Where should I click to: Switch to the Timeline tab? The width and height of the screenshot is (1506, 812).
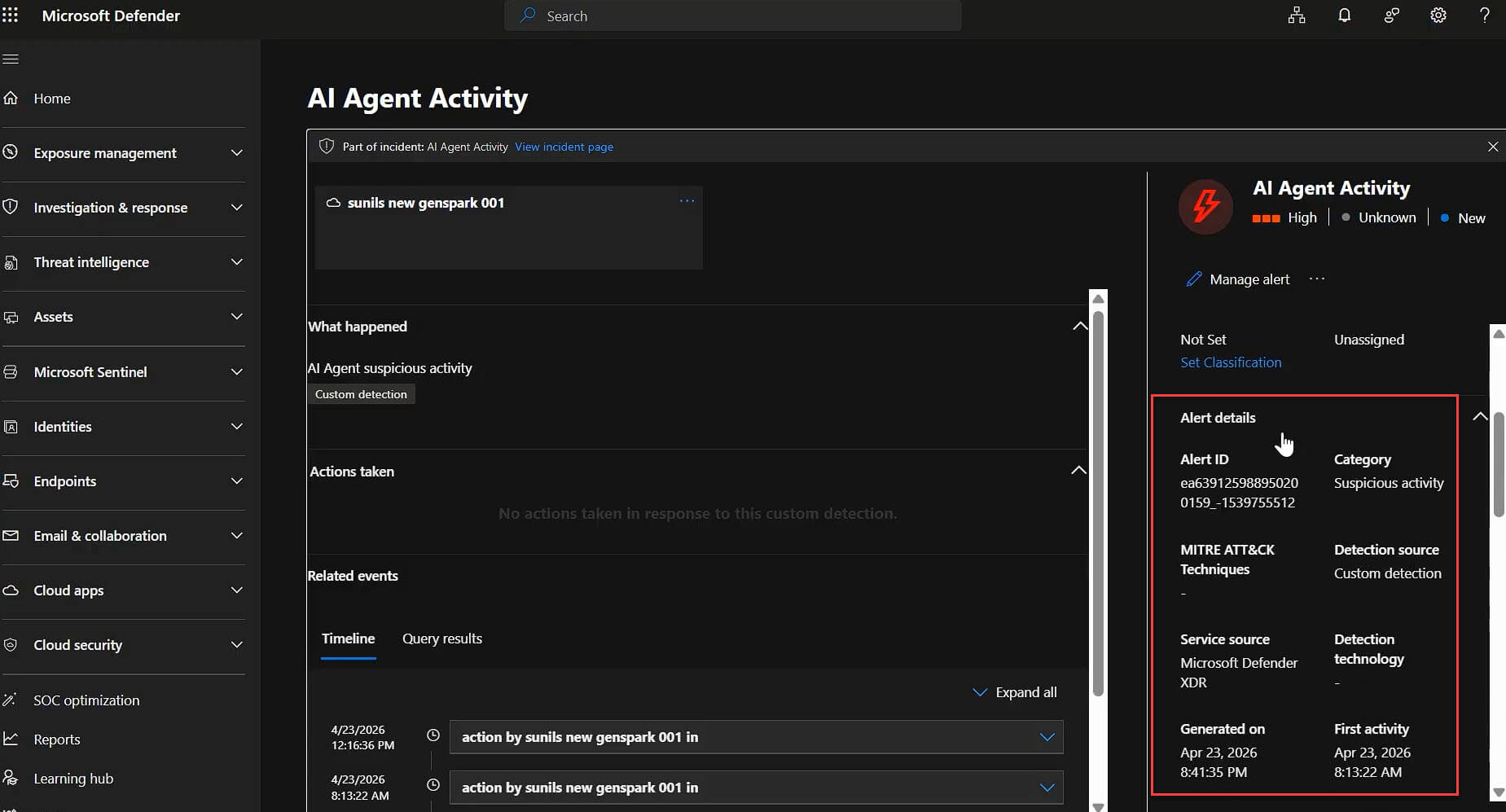click(348, 639)
